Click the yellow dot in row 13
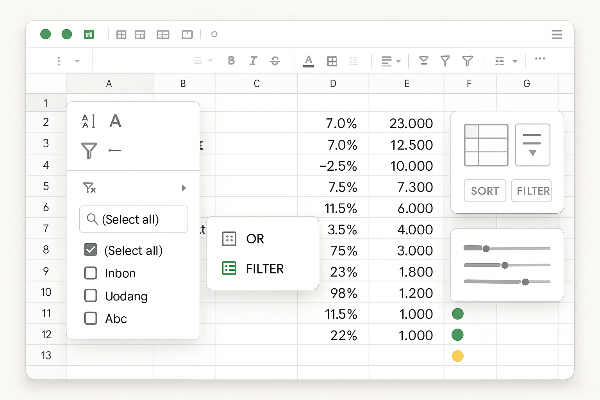The image size is (600, 400). (x=458, y=356)
